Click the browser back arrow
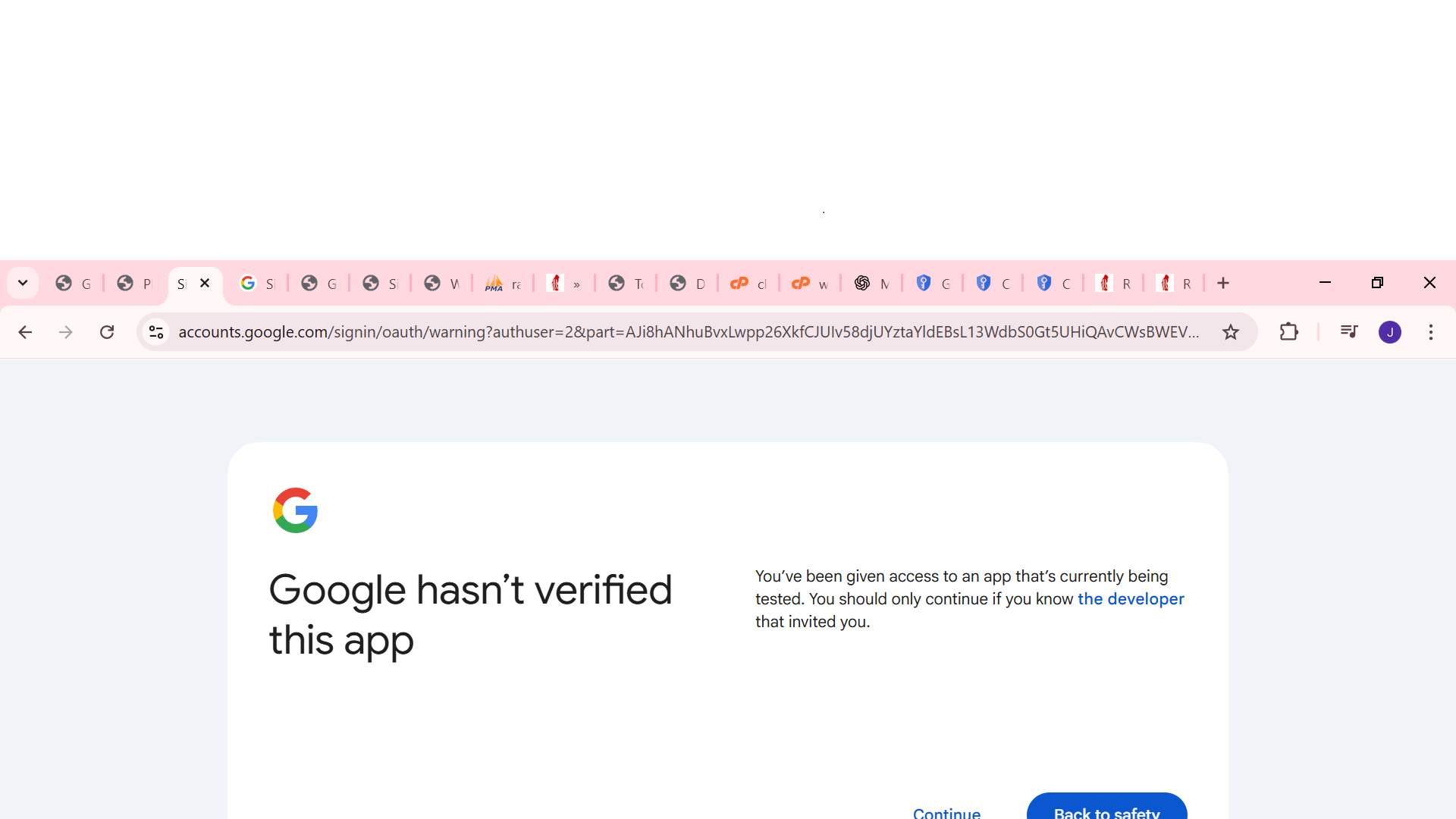This screenshot has width=1456, height=819. coord(25,332)
